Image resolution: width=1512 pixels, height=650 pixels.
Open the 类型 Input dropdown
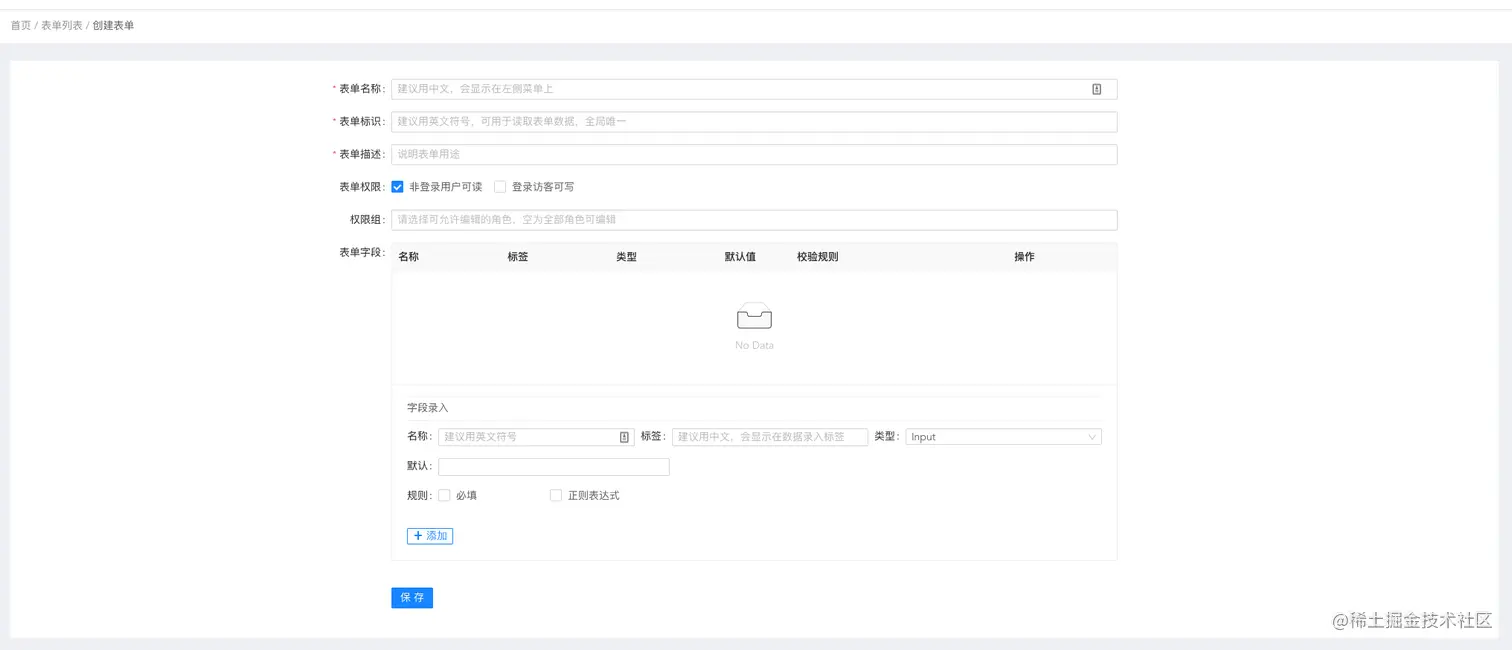(1003, 437)
